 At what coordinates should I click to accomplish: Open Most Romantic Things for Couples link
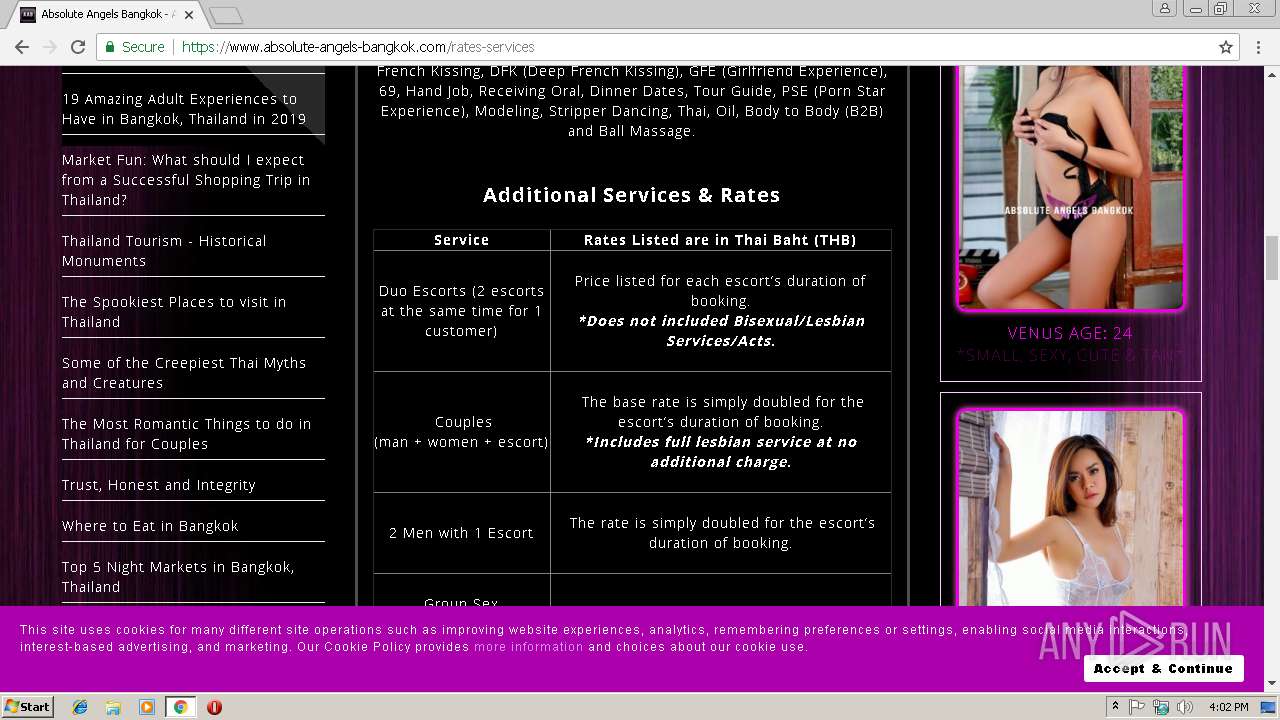(186, 434)
